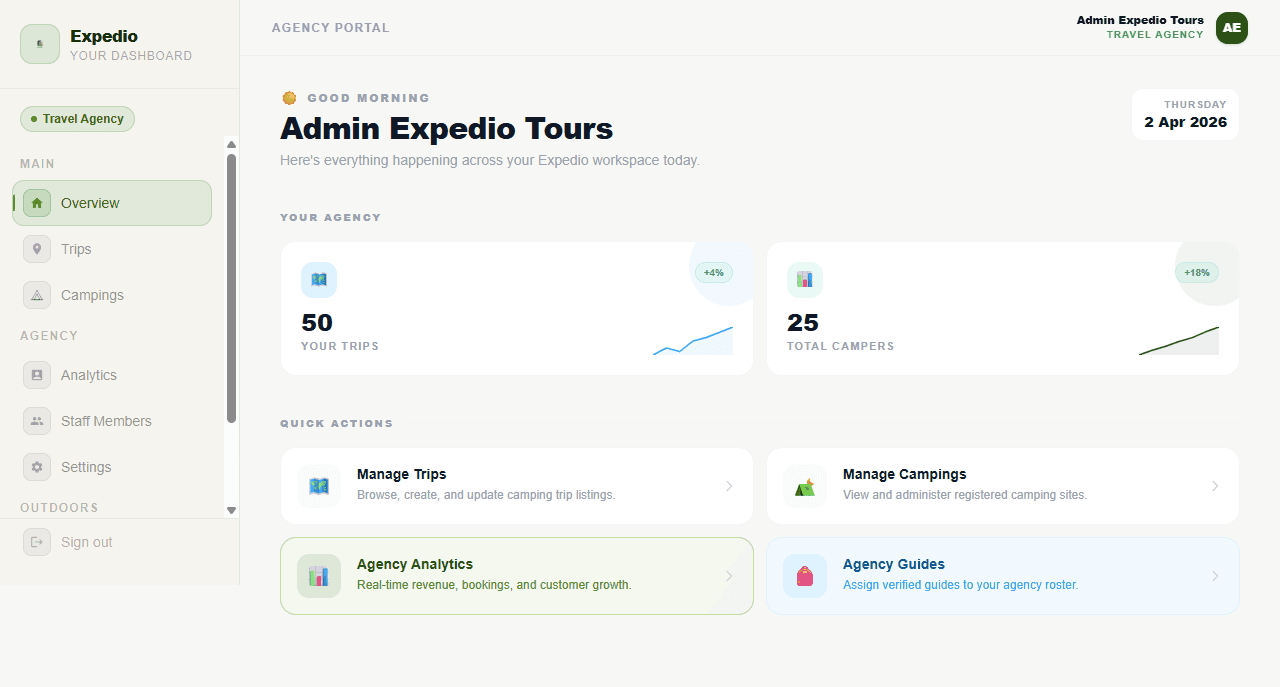
Task: Select the Expedio logo icon
Action: (39, 44)
